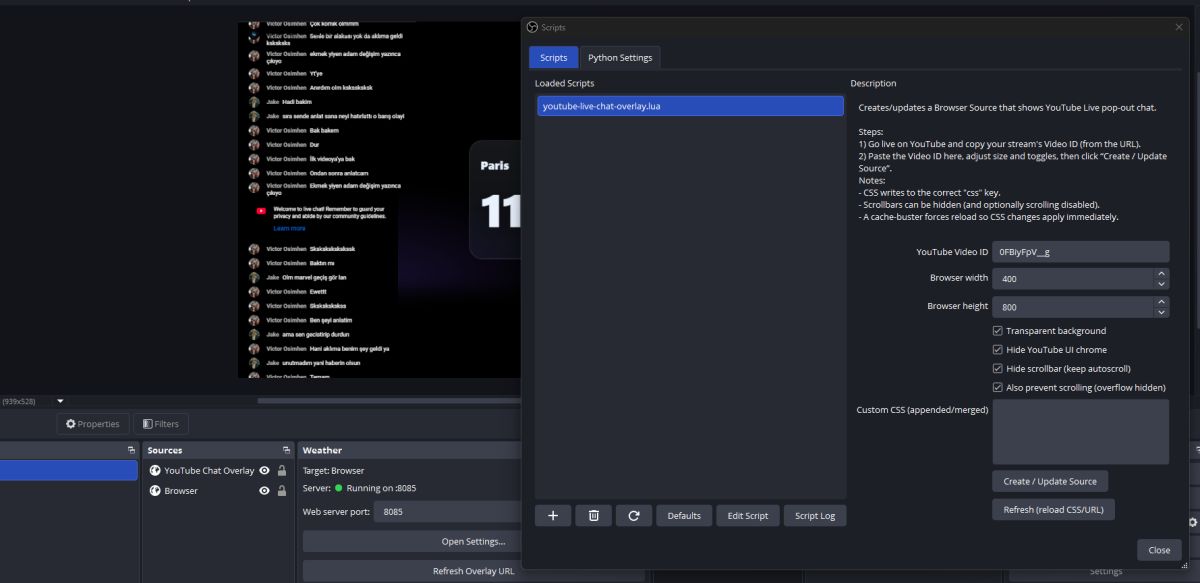Viewport: 1200px width, 583px height.
Task: Reload scripts with the refresh icon
Action: 634,515
